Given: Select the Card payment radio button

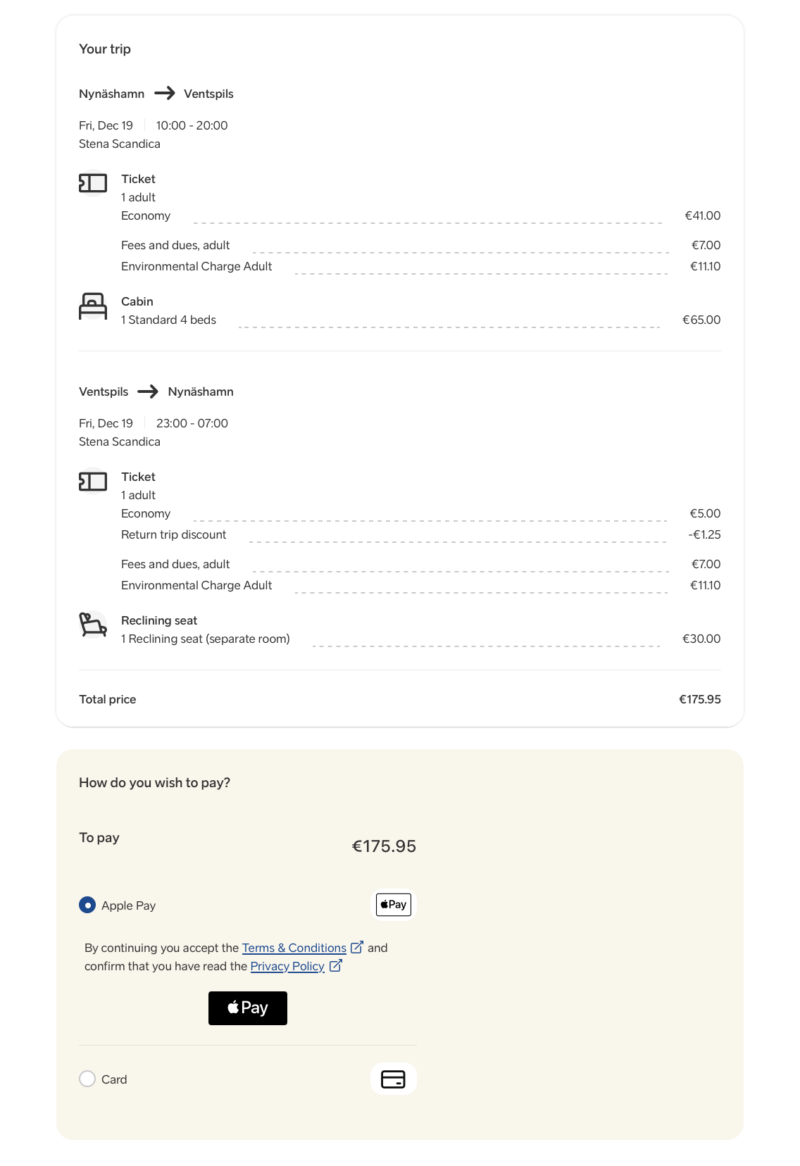Looking at the screenshot, I should pyautogui.click(x=87, y=1079).
